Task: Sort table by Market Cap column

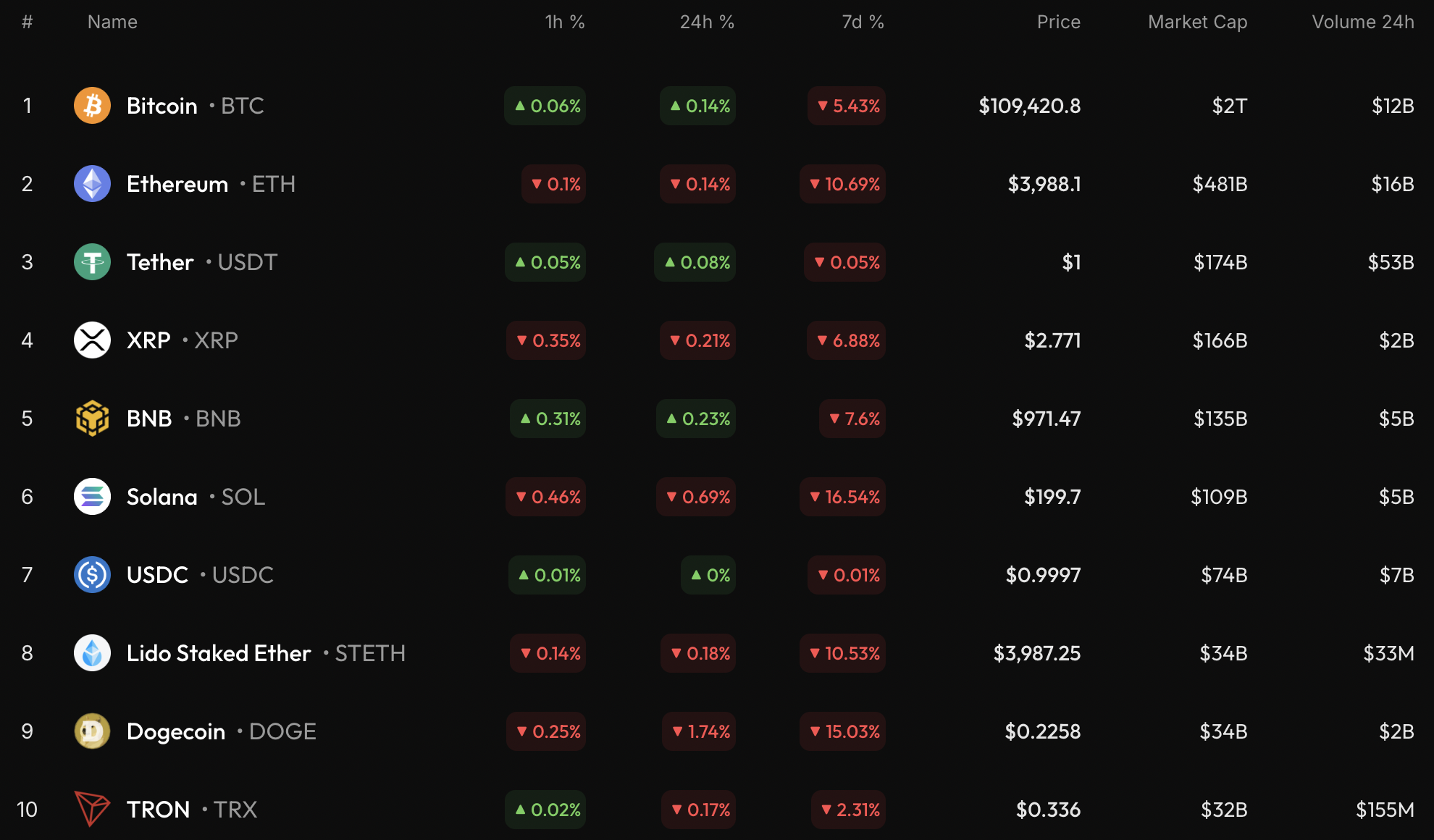Action: coord(1197,22)
